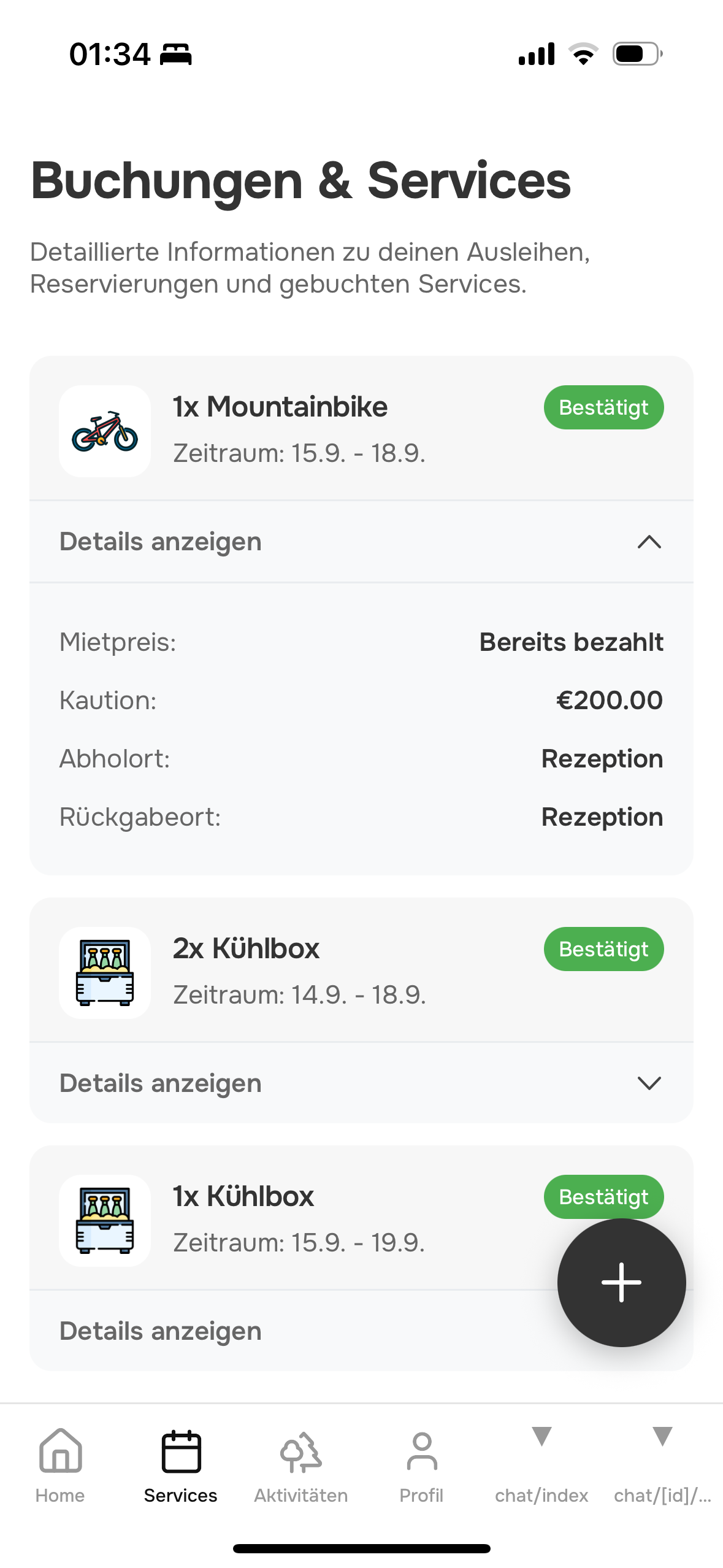Switch to the chat/[id] tab

(662, 1466)
